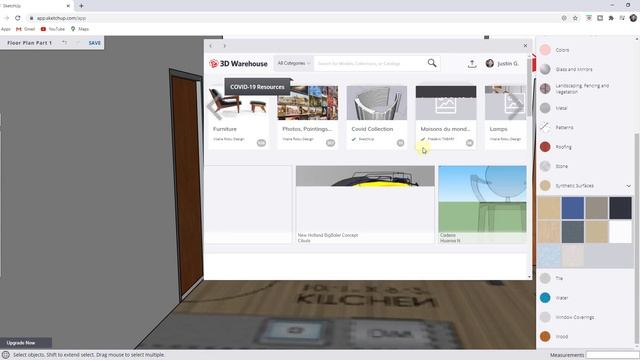Pick the blue synthetic surface swatch
This screenshot has height=360, width=640.
click(x=573, y=208)
